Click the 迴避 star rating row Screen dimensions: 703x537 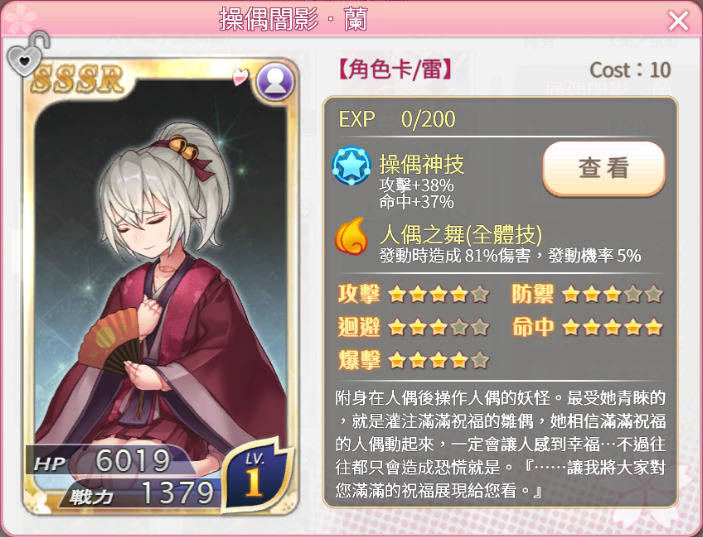(x=413, y=327)
